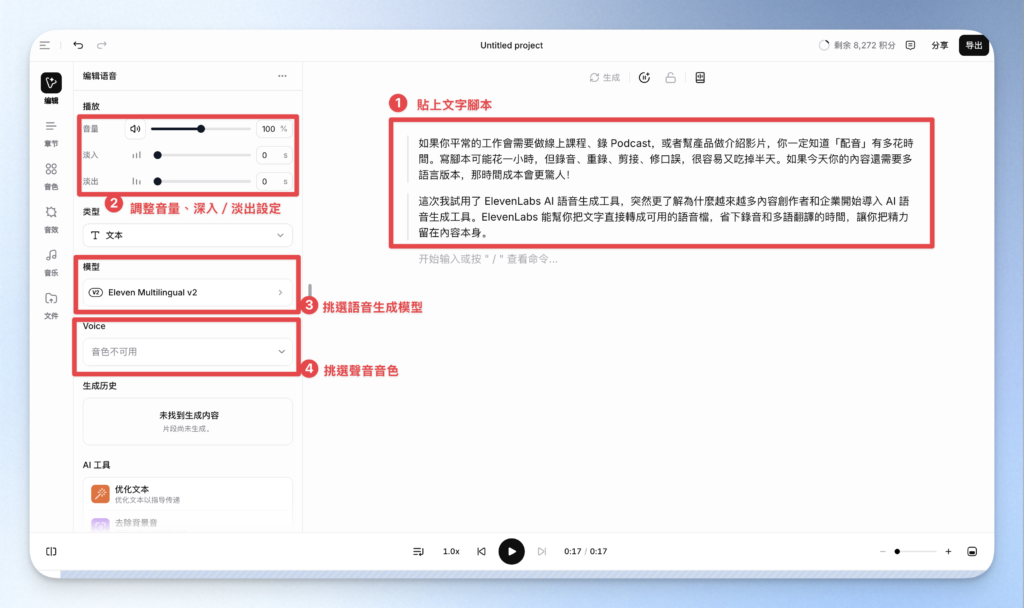Click the 0:17 / 0:17 time display
Viewport: 1024px width, 608px height.
coord(586,551)
